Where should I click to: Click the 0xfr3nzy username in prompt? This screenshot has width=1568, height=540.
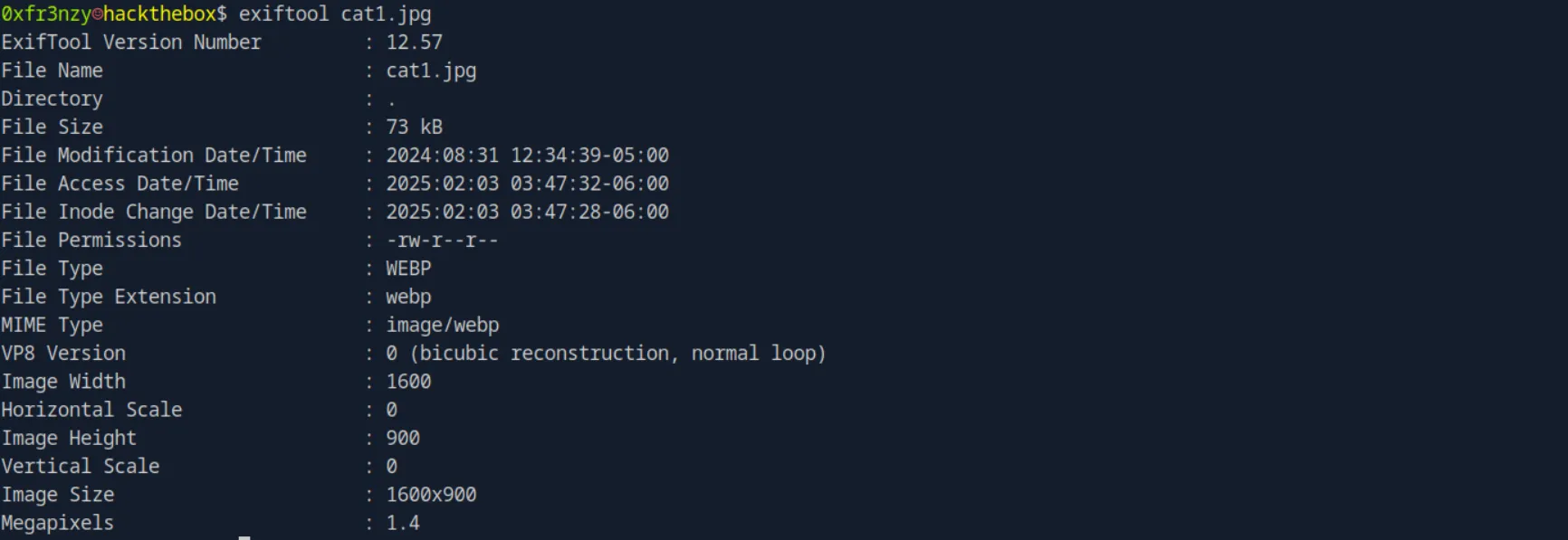(x=46, y=14)
